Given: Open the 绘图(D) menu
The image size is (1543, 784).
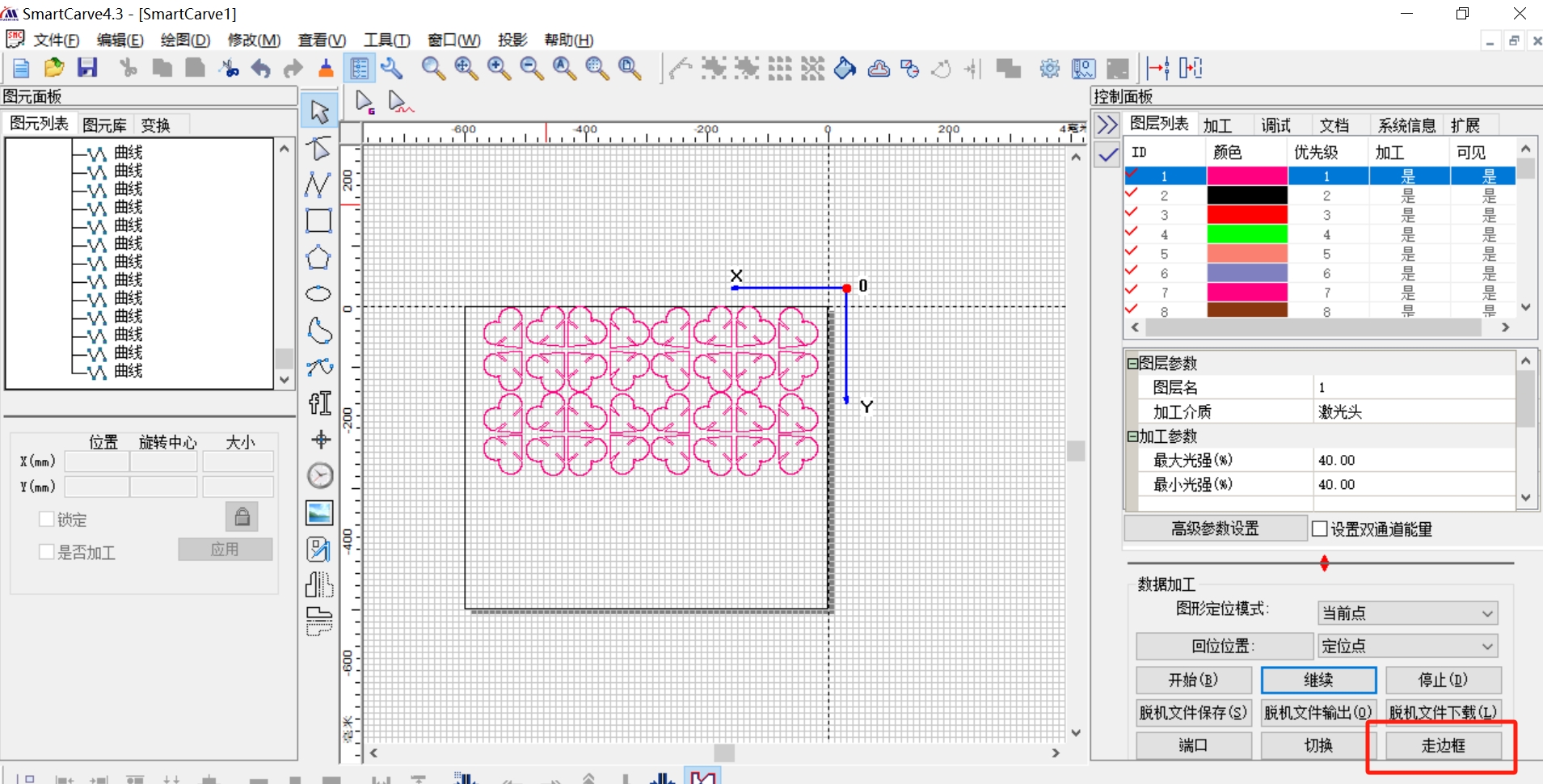Looking at the screenshot, I should 185,40.
